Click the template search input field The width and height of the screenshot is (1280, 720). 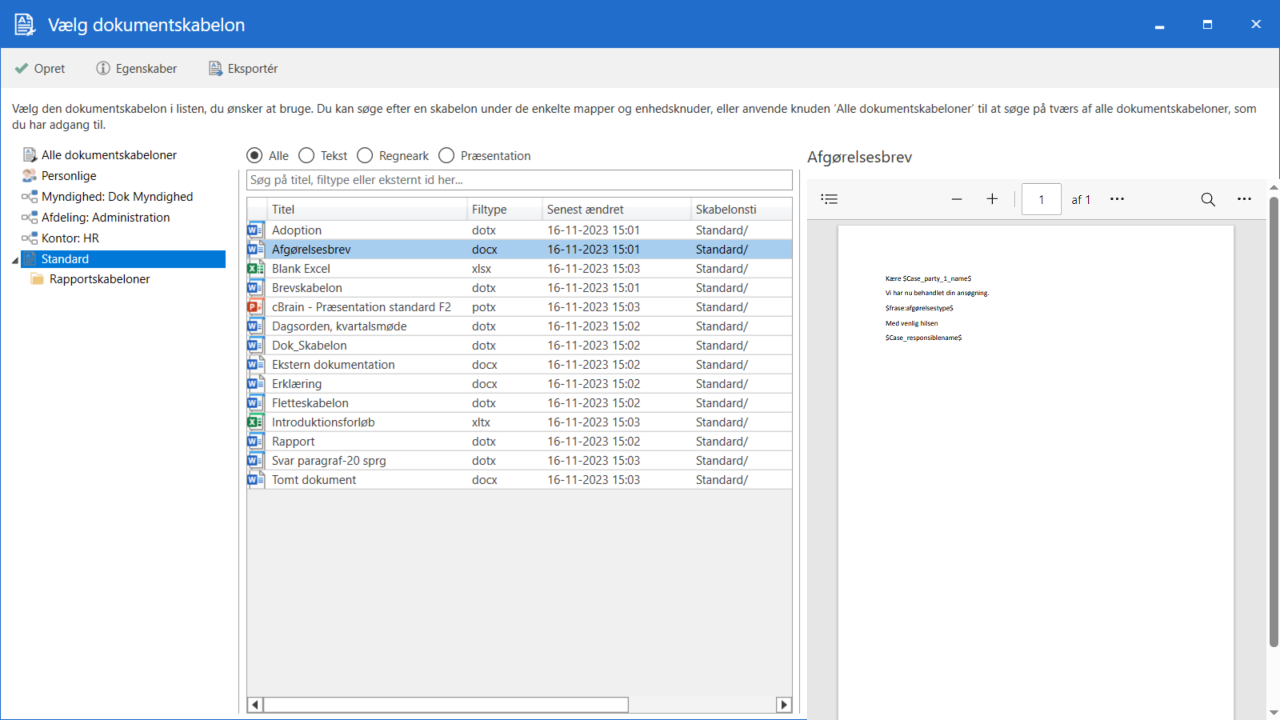click(519, 180)
